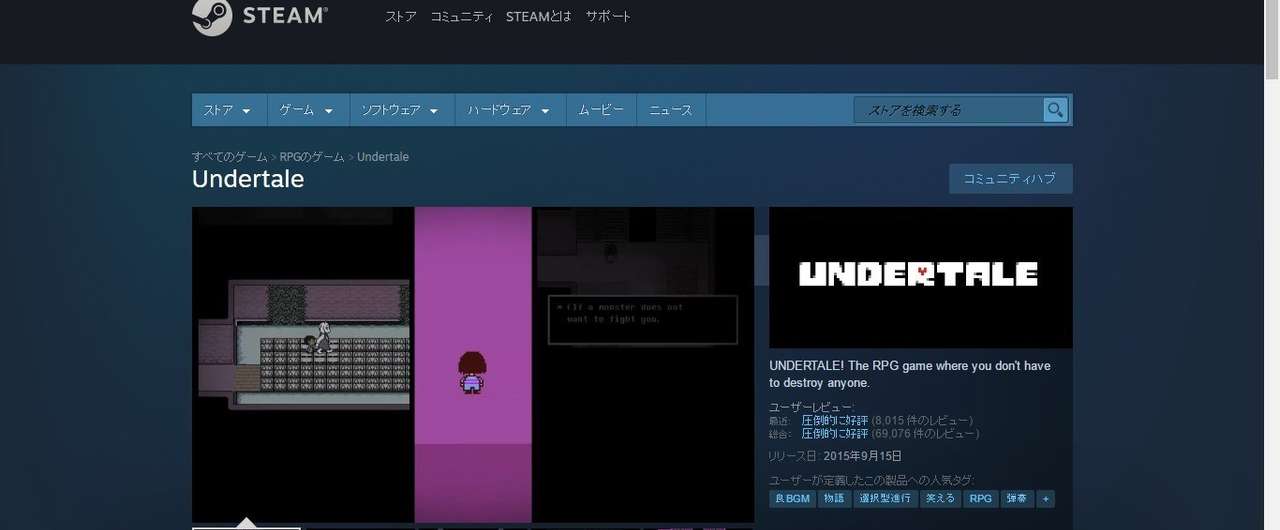Click the UNDERTALE logo header image

click(920, 277)
